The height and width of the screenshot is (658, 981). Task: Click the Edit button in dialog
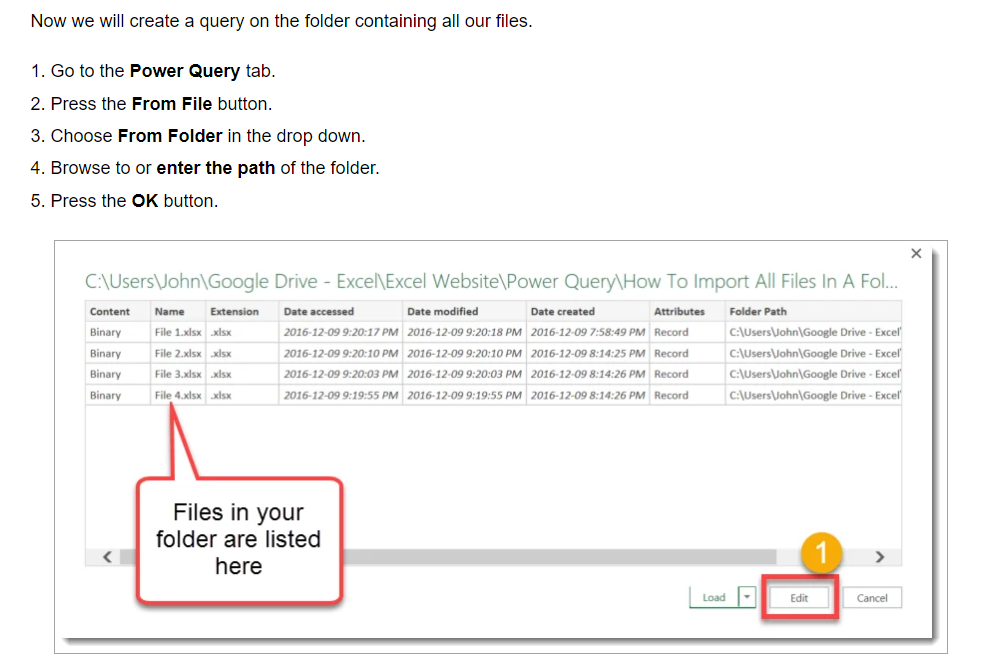pos(799,598)
